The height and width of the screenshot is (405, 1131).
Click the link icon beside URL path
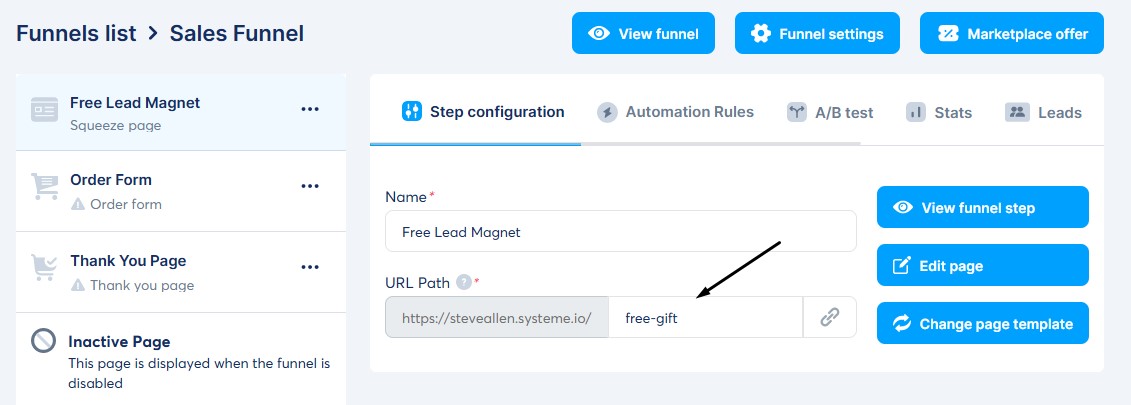pos(829,318)
